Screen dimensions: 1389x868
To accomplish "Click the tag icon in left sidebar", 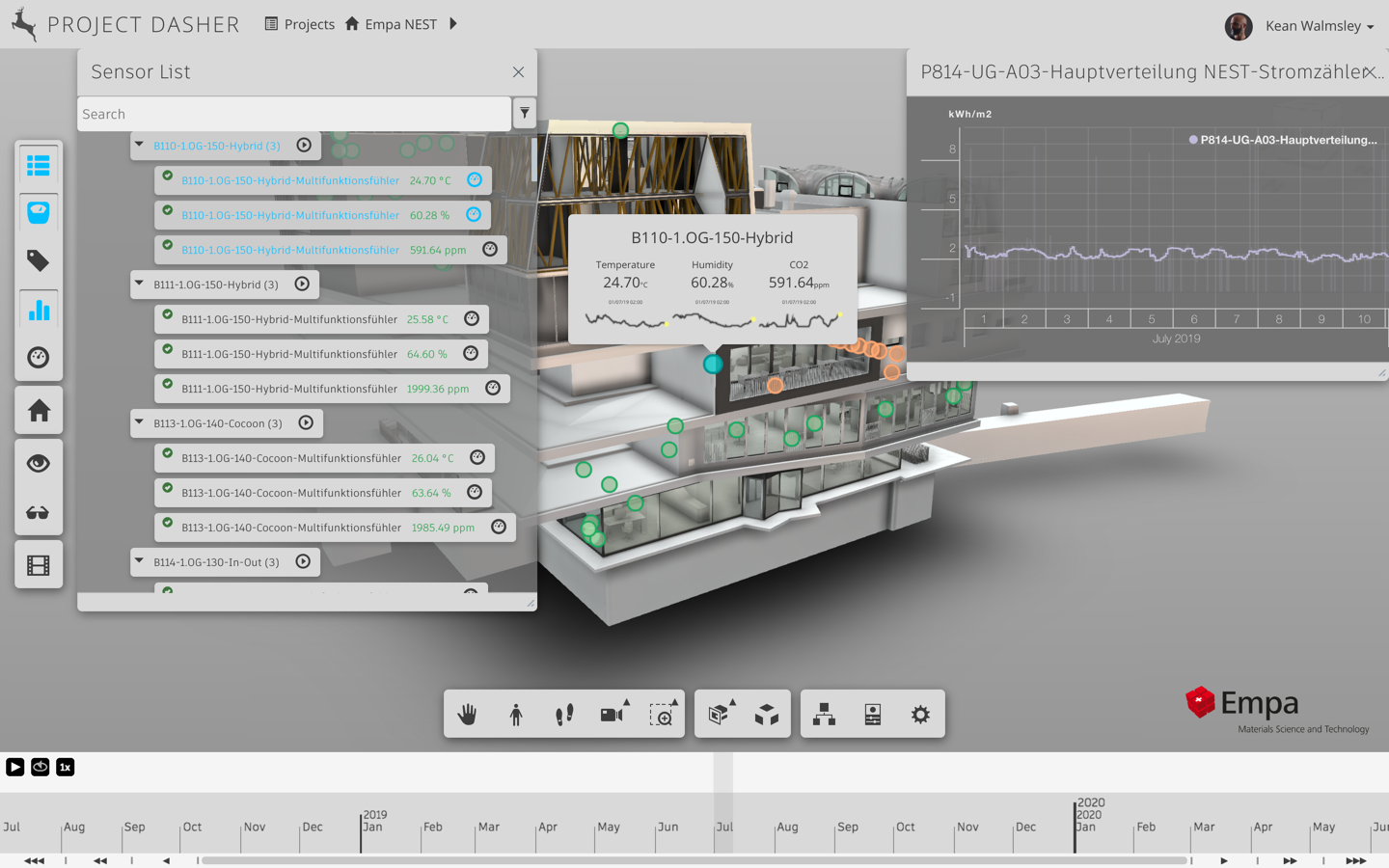I will [x=39, y=260].
